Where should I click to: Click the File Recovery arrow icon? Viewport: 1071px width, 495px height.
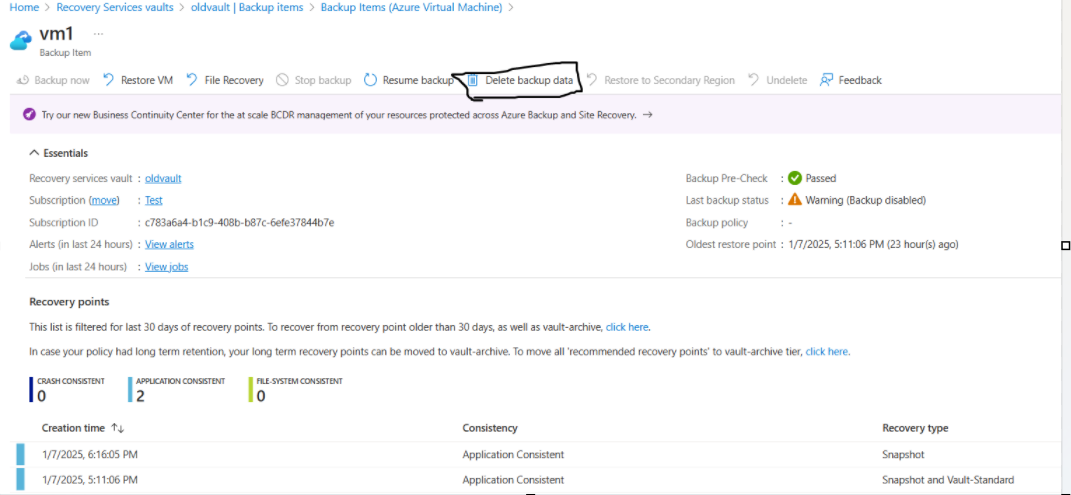coord(192,80)
